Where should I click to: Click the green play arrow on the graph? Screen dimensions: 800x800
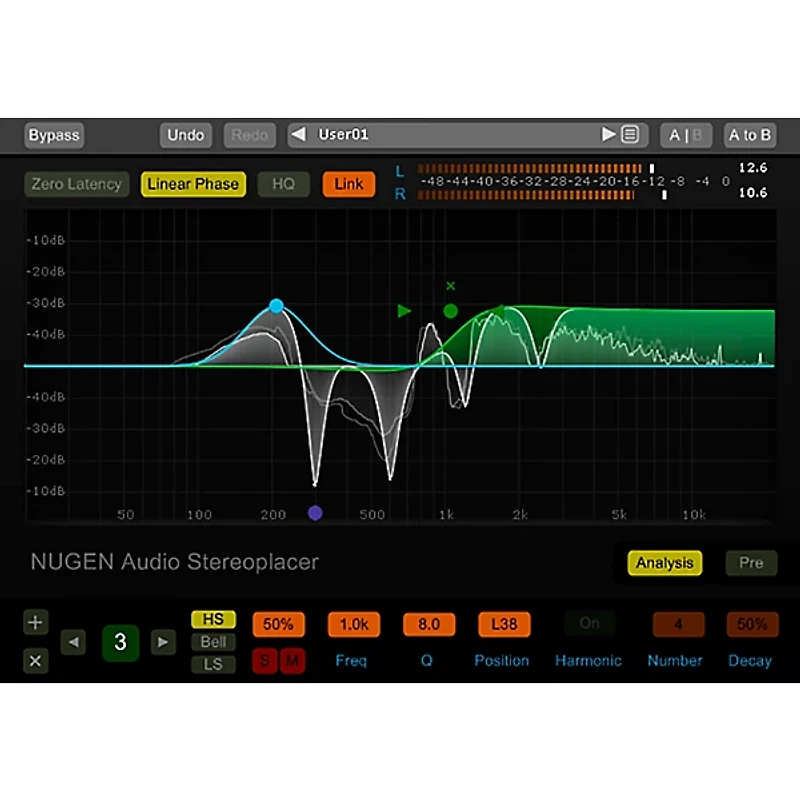click(x=404, y=311)
